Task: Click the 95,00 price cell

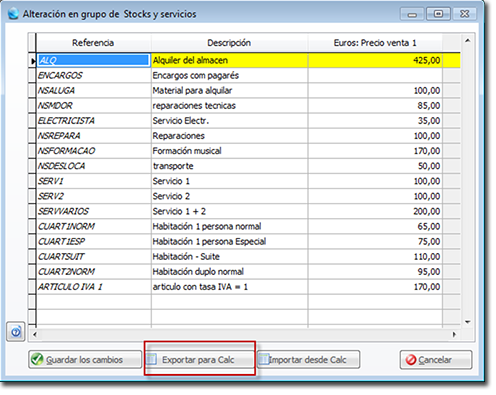Action: tap(375, 272)
